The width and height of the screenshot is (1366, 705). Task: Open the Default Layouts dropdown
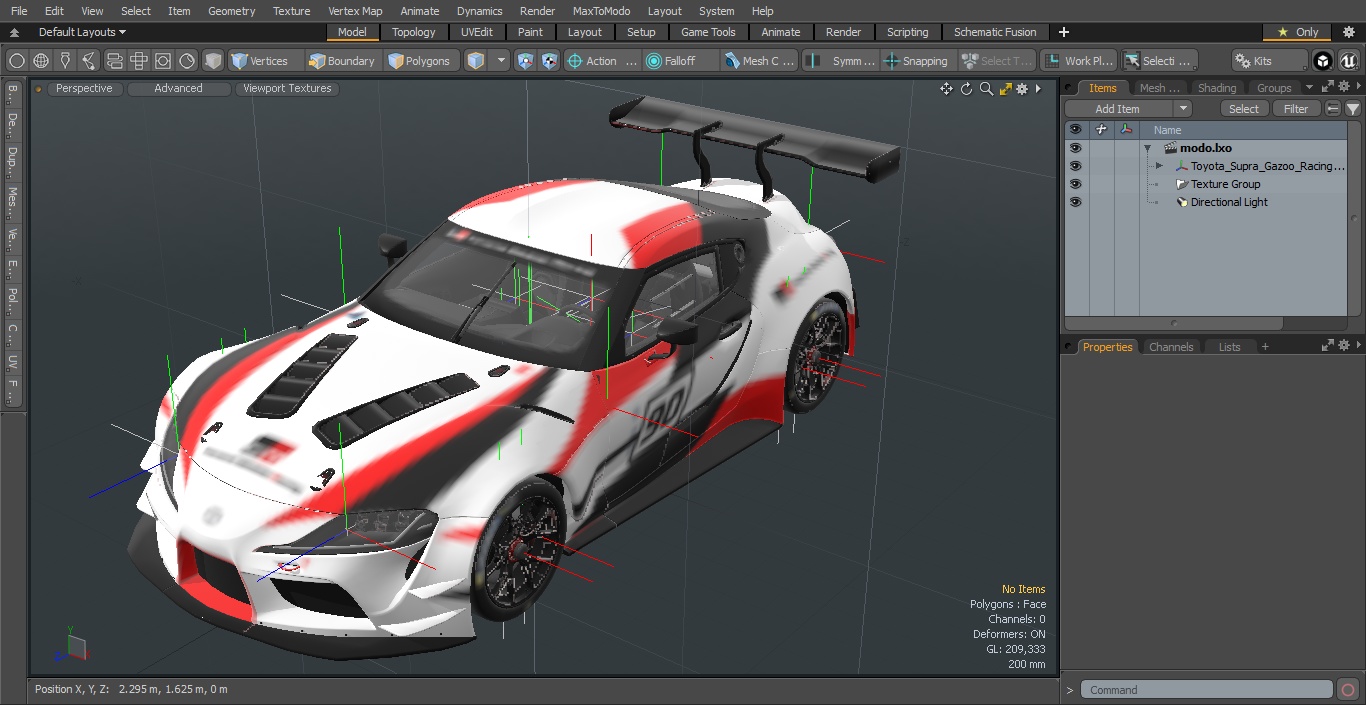tap(82, 32)
